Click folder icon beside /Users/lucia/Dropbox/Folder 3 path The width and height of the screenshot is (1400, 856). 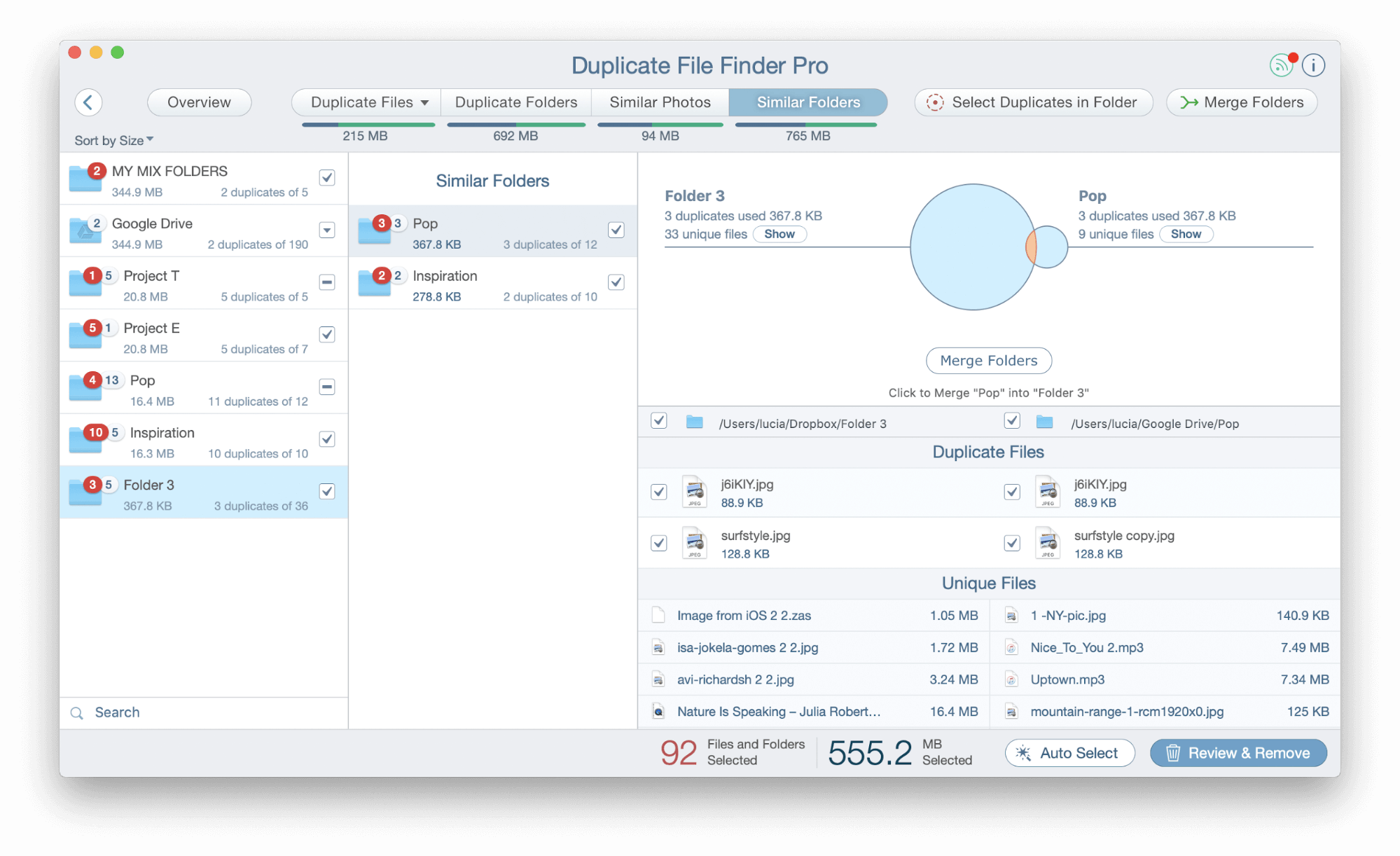coord(694,422)
